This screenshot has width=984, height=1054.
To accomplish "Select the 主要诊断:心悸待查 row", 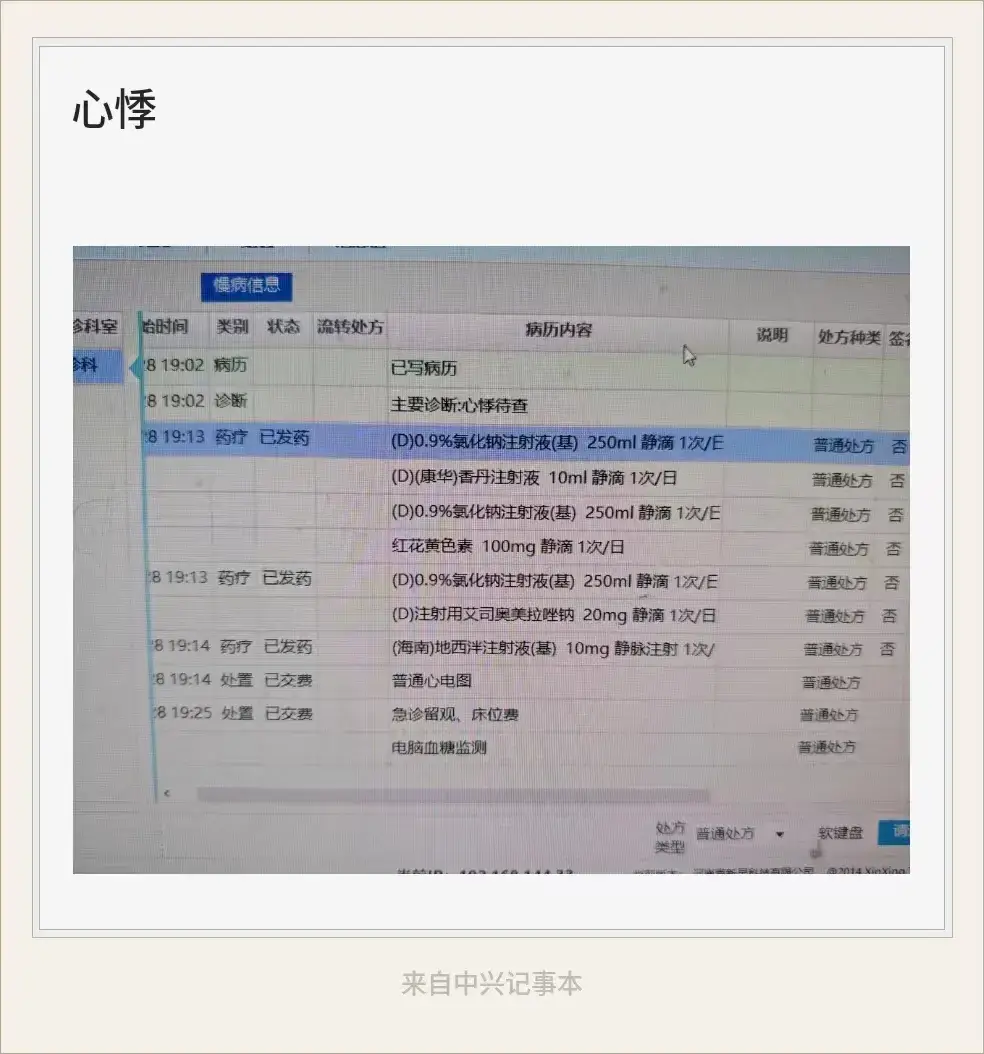I will [x=526, y=404].
